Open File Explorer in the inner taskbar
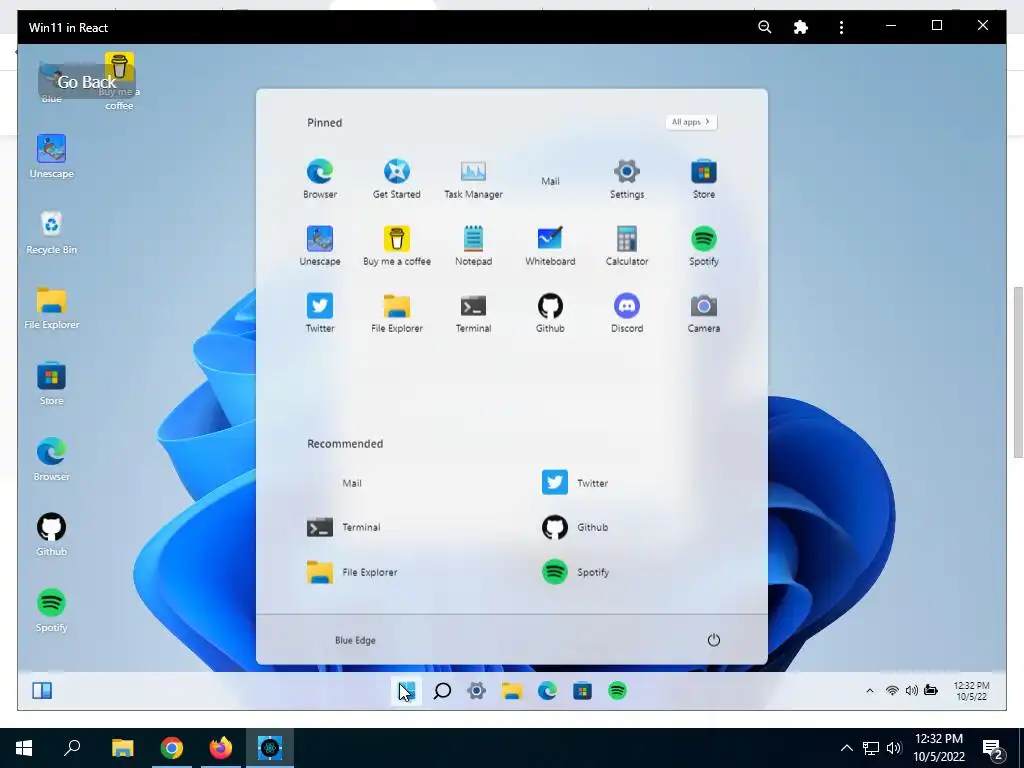This screenshot has height=768, width=1024. tap(512, 691)
